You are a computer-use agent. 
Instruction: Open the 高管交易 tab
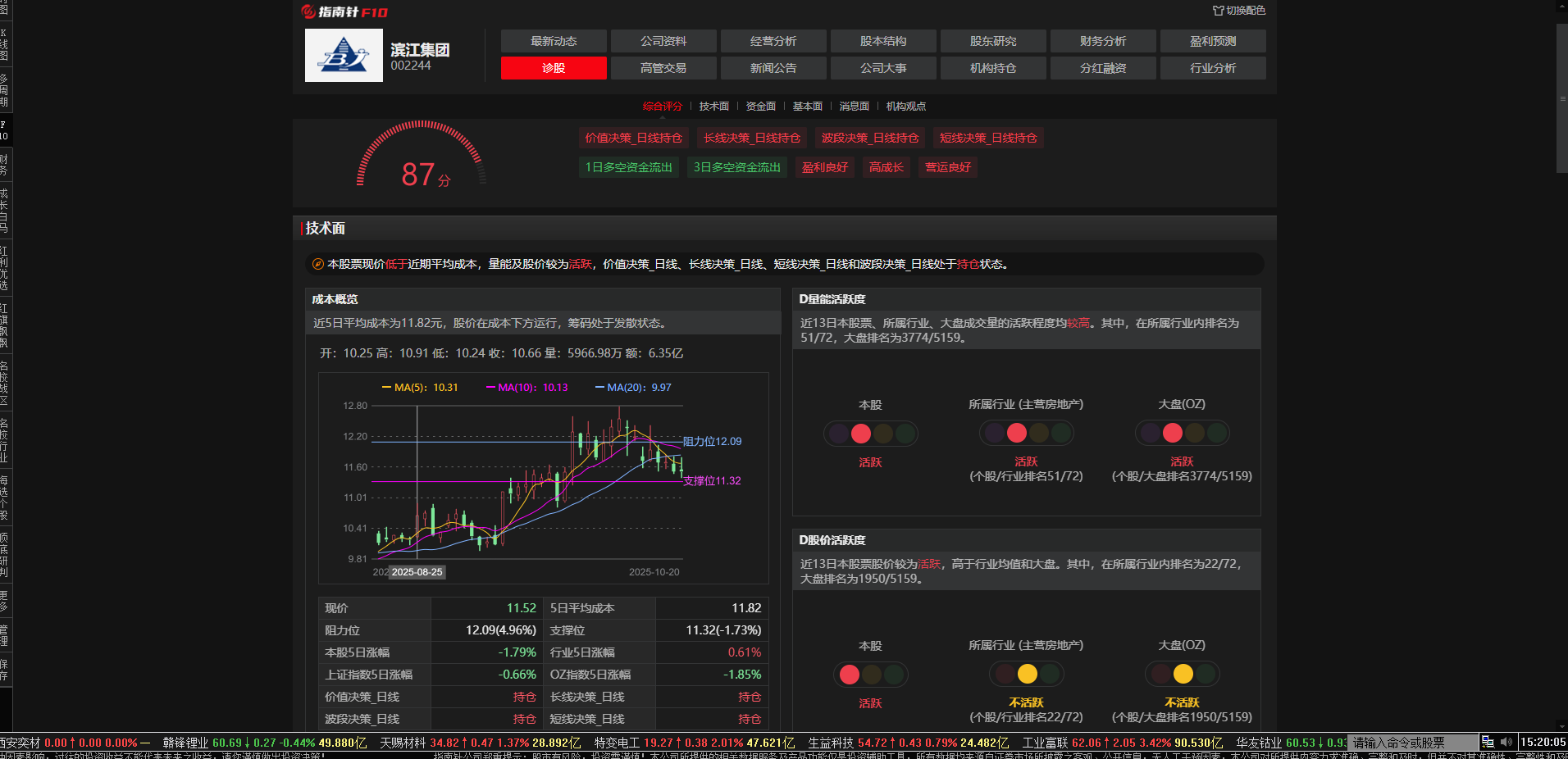point(663,68)
